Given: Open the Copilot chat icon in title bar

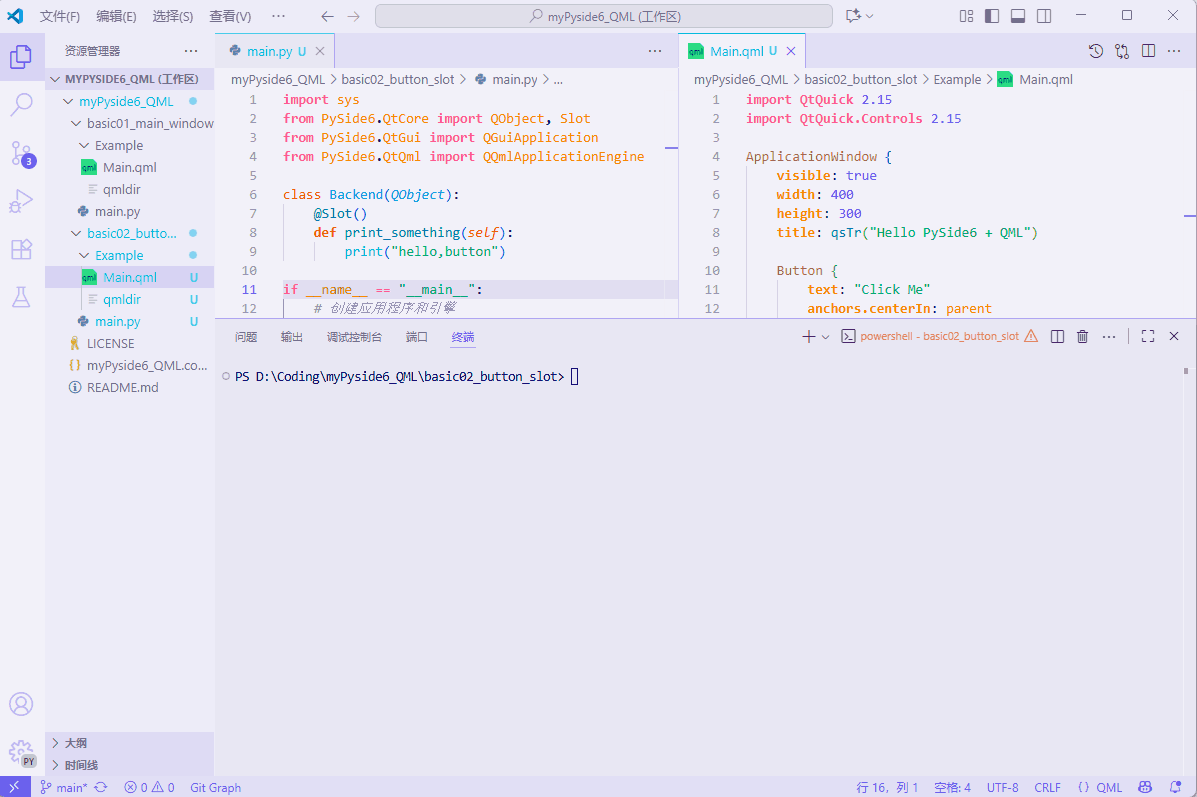Looking at the screenshot, I should (x=854, y=16).
